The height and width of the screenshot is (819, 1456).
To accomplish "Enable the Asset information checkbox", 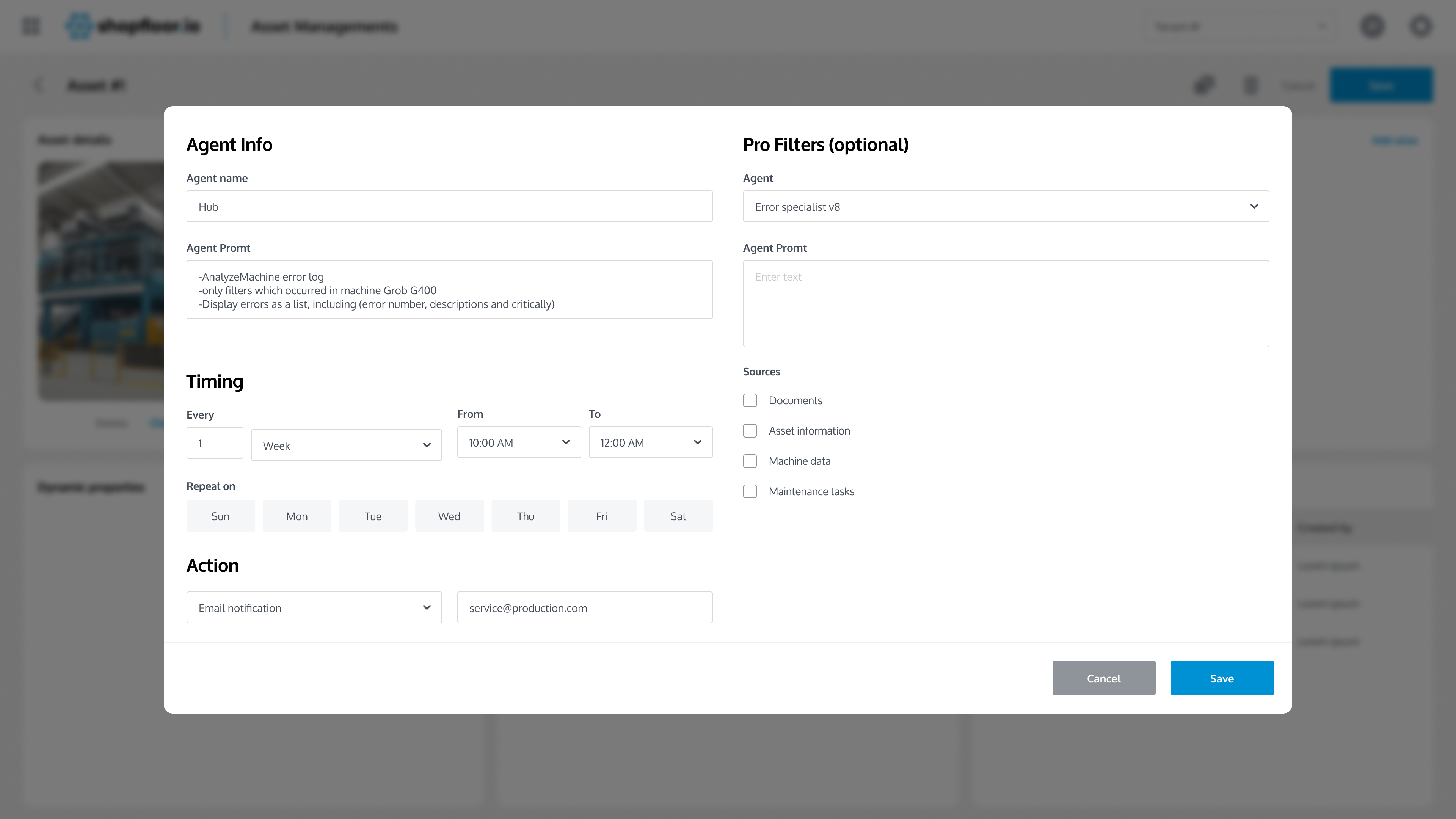I will pyautogui.click(x=750, y=431).
